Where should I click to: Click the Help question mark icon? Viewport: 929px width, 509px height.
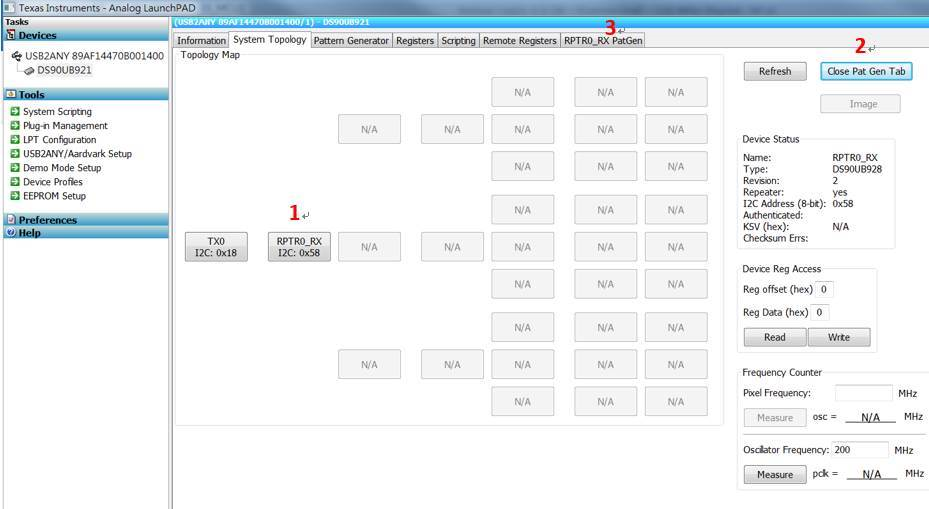tap(11, 232)
